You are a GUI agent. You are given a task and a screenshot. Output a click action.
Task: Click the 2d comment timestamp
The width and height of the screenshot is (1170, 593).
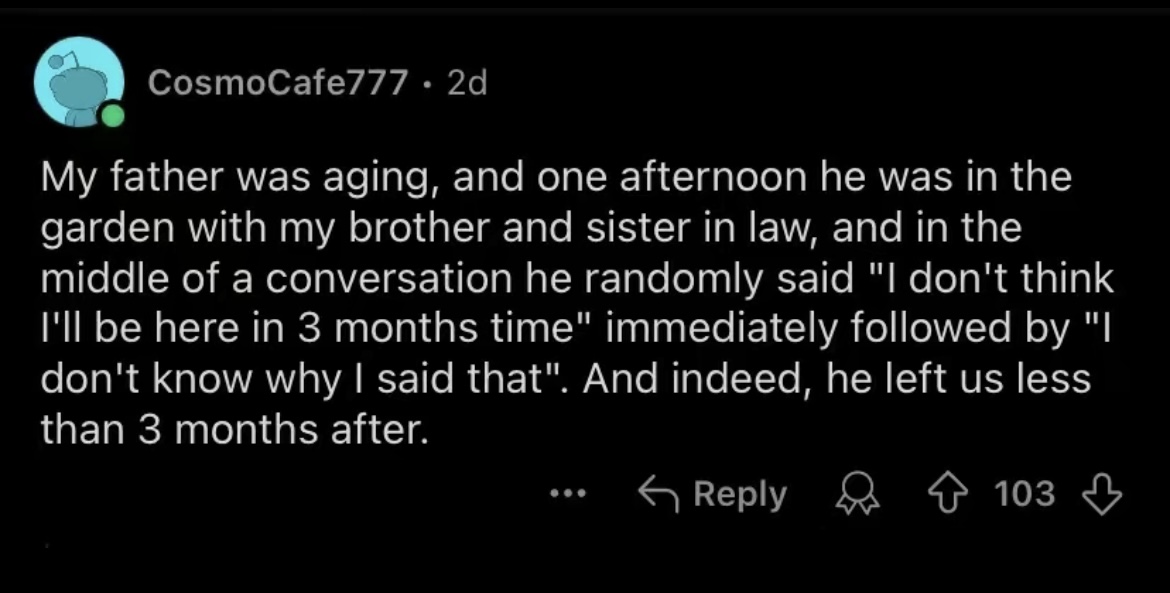(x=467, y=84)
